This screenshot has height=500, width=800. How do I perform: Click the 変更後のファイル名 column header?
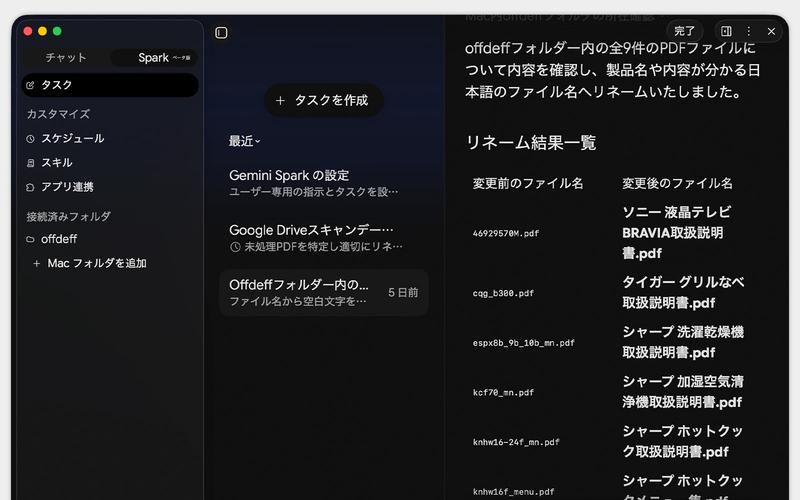pyautogui.click(x=677, y=183)
